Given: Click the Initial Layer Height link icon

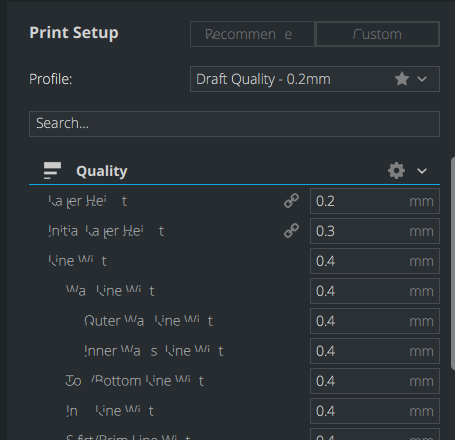Looking at the screenshot, I should [291, 231].
